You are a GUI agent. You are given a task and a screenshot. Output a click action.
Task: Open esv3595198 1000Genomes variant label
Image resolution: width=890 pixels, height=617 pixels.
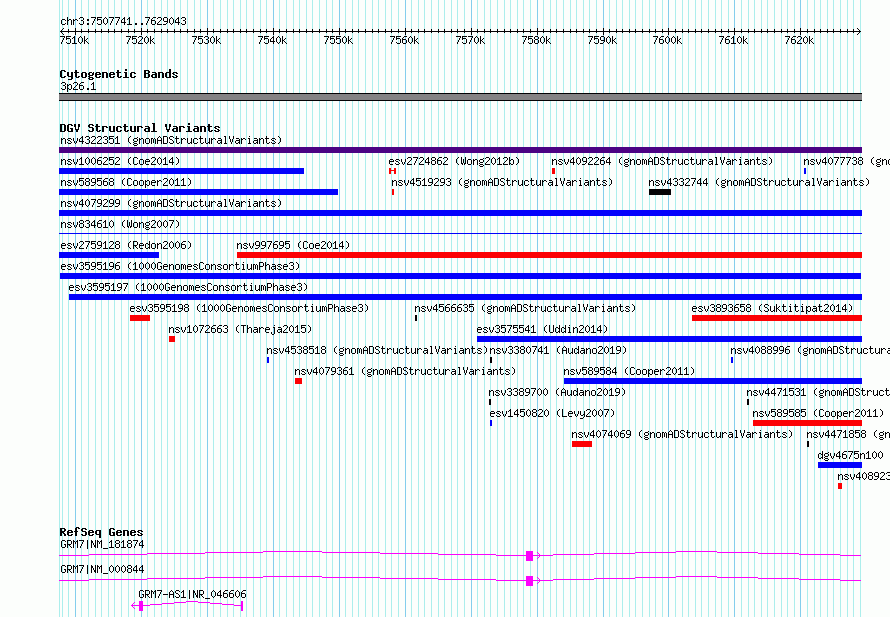coord(249,308)
